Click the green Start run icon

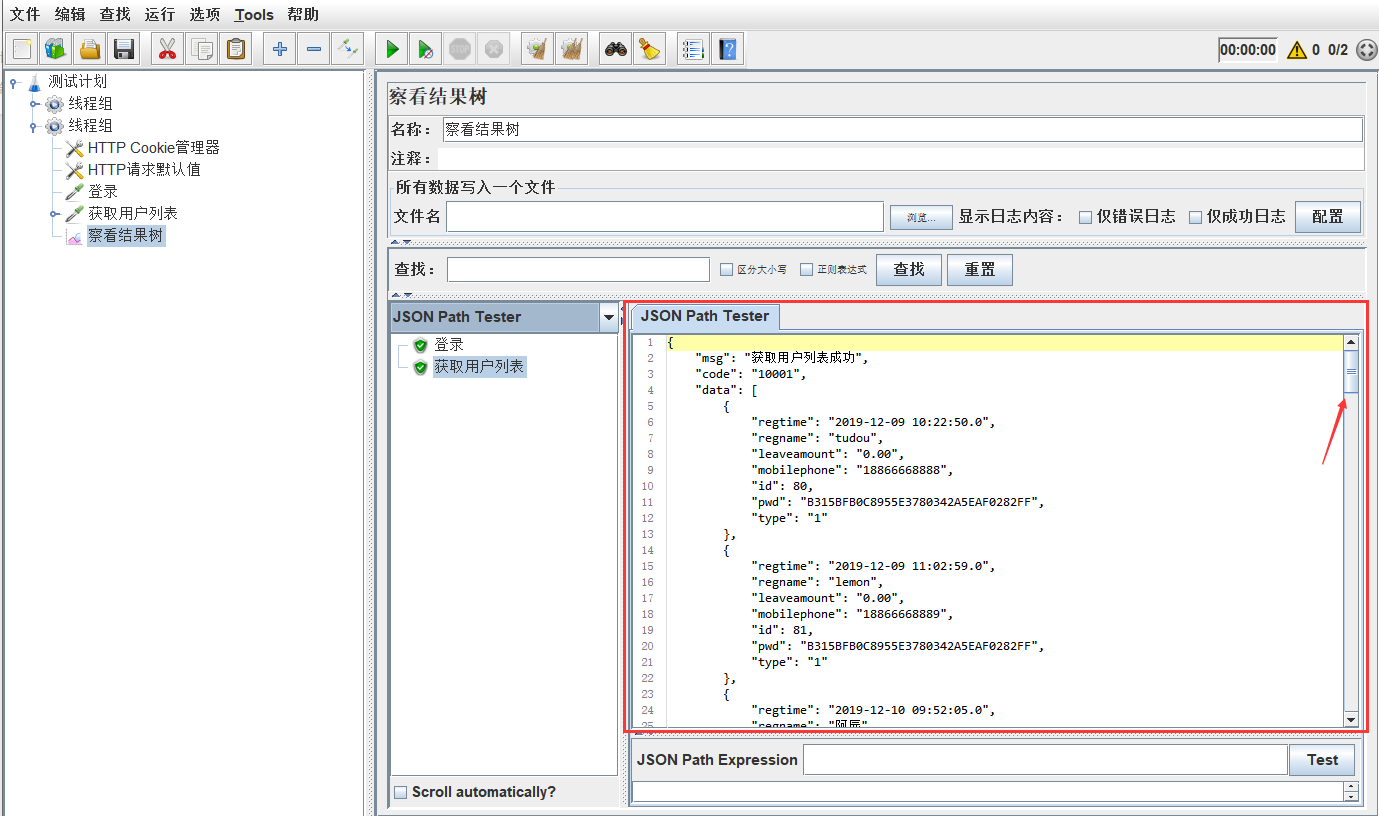pyautogui.click(x=393, y=49)
